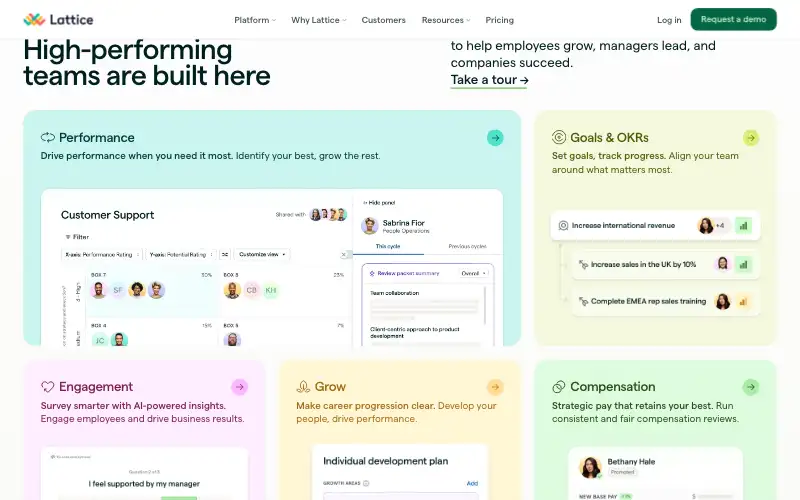Click the Bethany Hale name
This screenshot has width=800, height=500.
[631, 461]
